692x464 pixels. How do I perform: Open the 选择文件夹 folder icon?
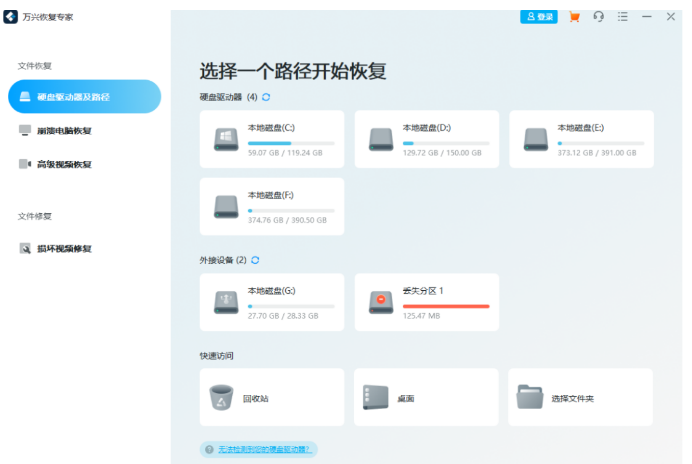pyautogui.click(x=529, y=398)
